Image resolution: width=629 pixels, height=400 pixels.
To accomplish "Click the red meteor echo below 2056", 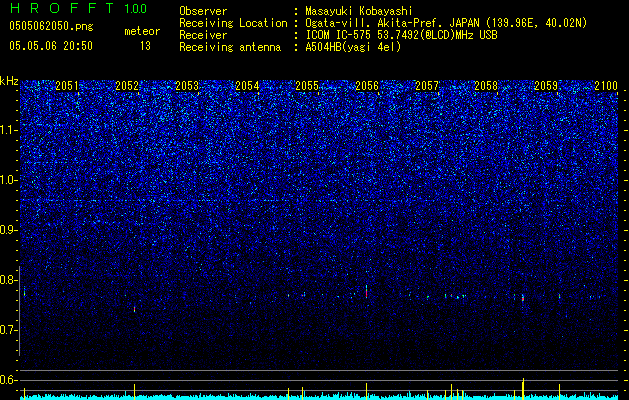I will (366, 292).
